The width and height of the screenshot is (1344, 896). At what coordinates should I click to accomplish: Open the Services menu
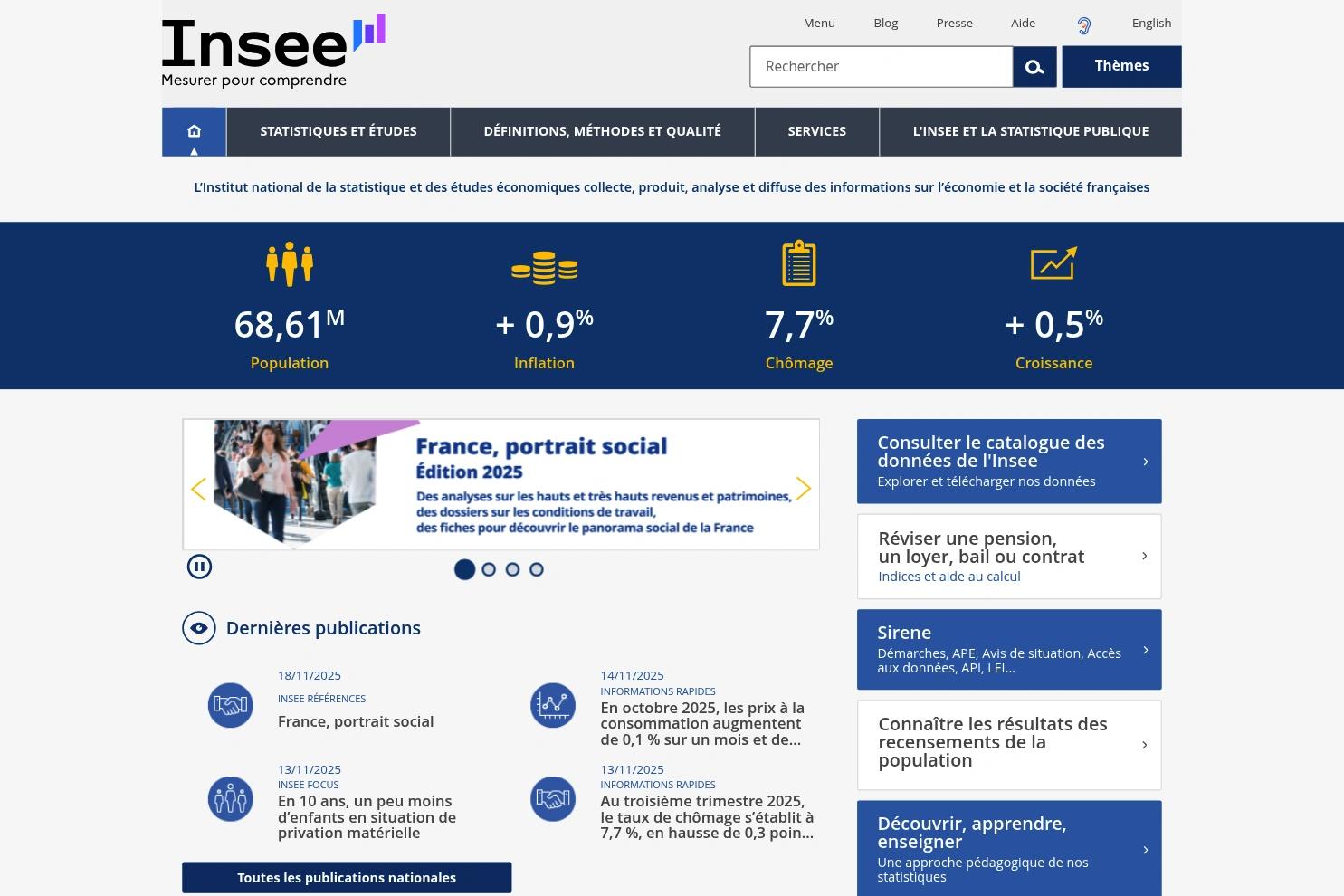tap(817, 131)
